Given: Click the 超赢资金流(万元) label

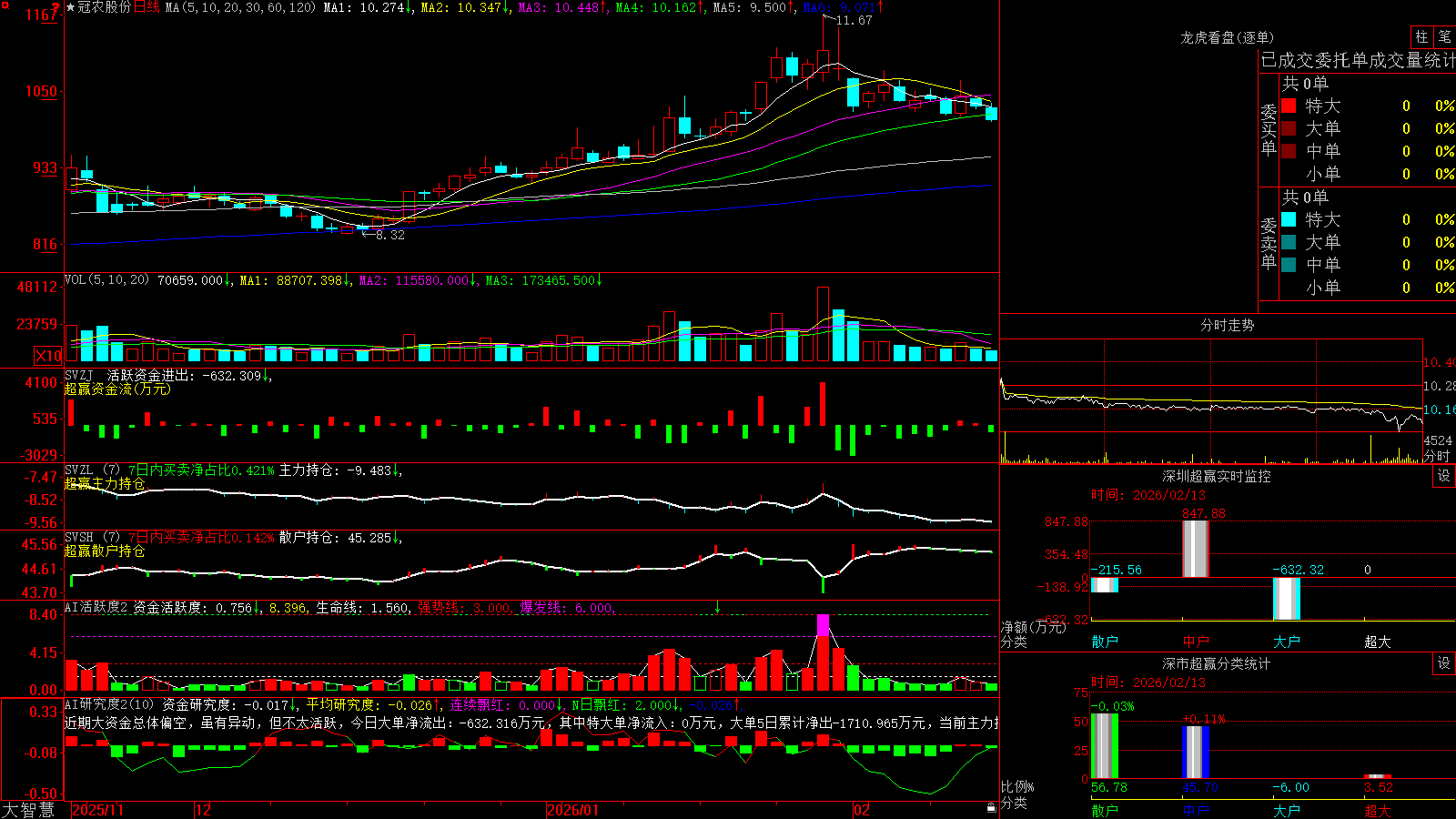Looking at the screenshot, I should [x=117, y=389].
